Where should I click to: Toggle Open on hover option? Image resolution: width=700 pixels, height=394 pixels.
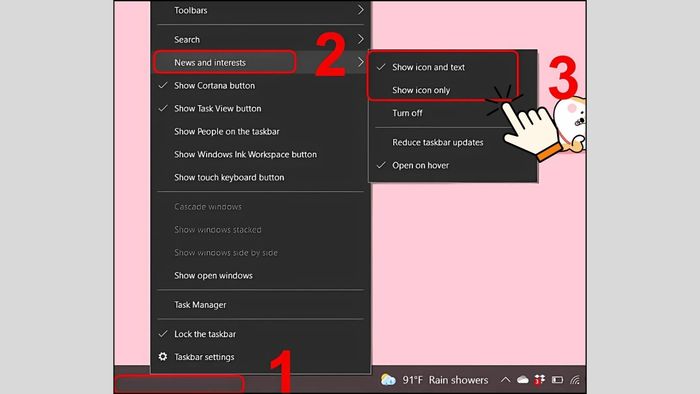click(453, 165)
